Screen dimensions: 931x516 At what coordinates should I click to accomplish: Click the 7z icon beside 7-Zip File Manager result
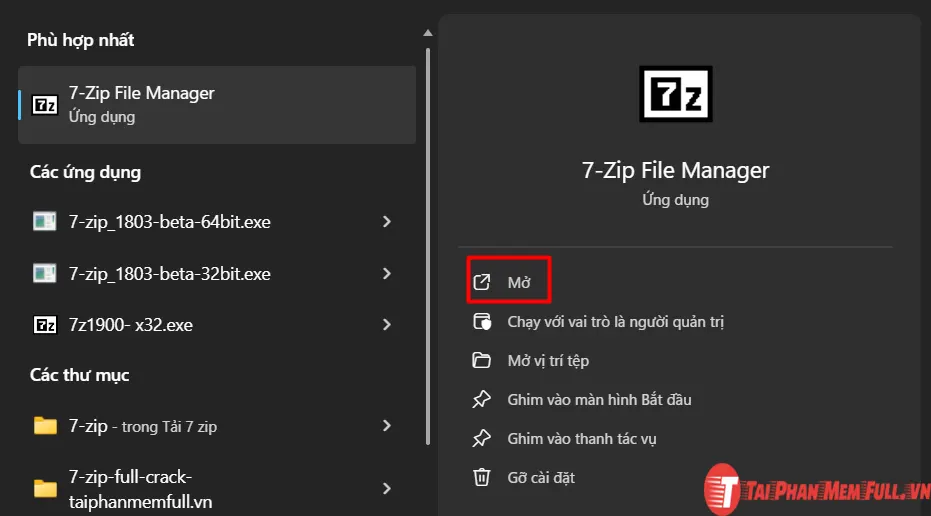pyautogui.click(x=45, y=105)
